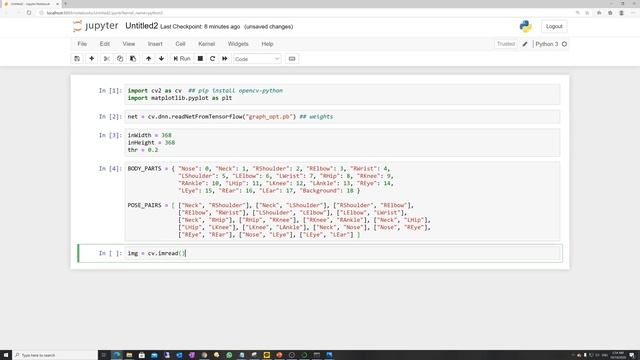Image resolution: width=640 pixels, height=360 pixels.
Task: Click the Windows taskbar search box
Action: 55,355
